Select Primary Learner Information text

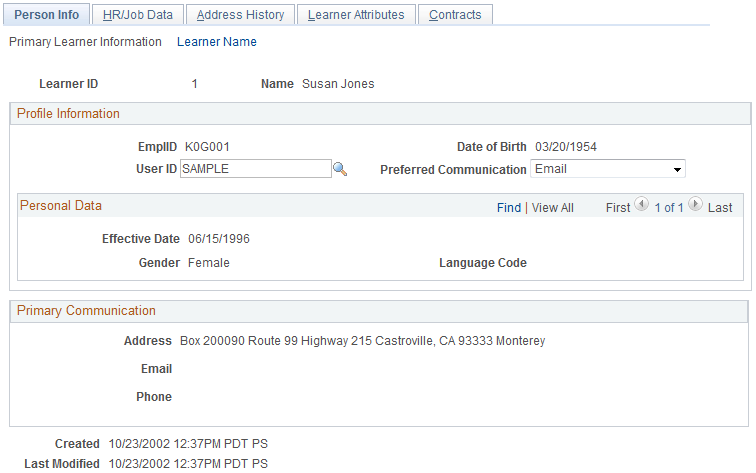click(x=85, y=42)
